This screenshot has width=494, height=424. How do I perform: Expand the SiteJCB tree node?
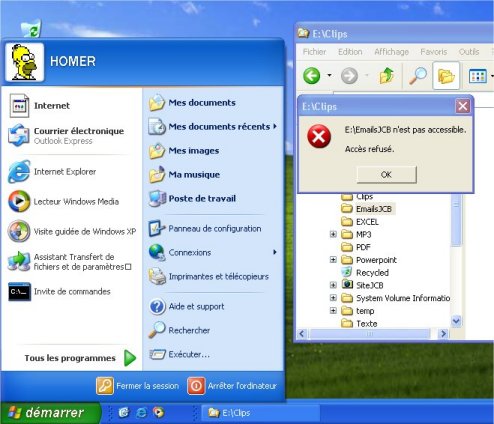(x=333, y=285)
